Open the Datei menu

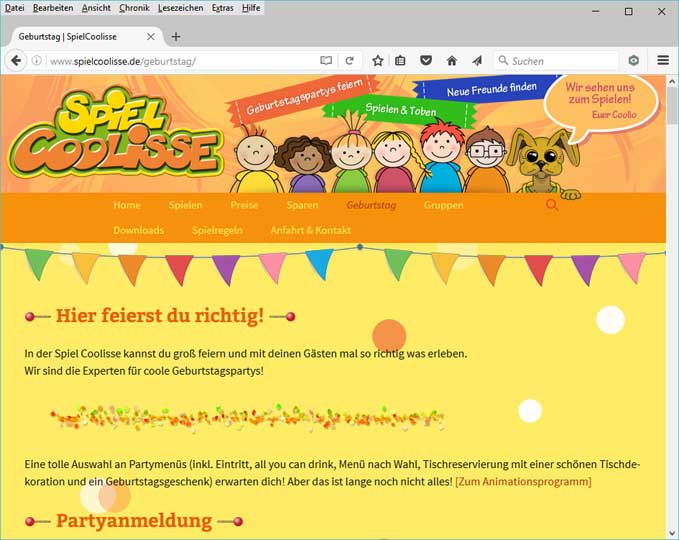(14, 8)
